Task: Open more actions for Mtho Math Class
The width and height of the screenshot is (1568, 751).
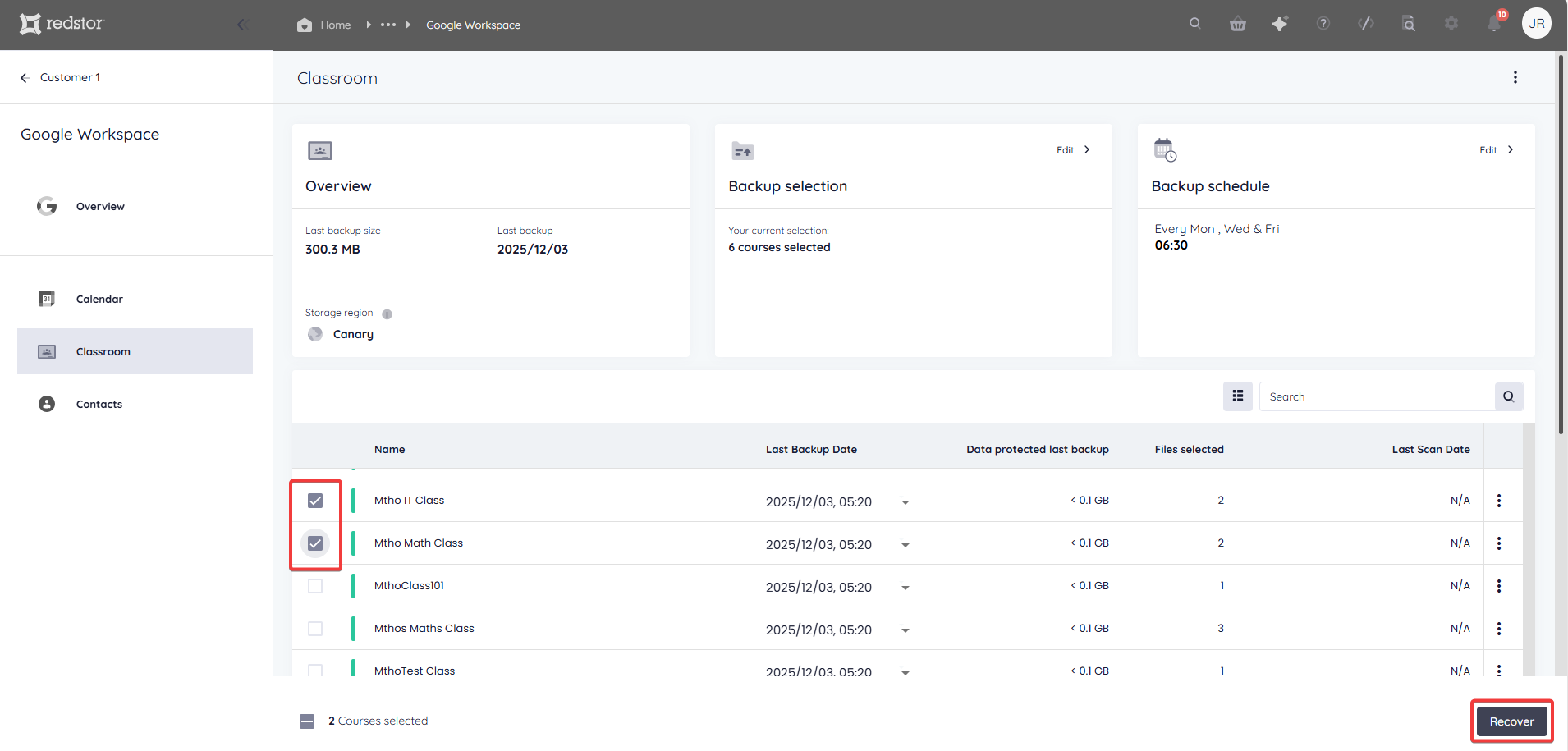Action: [x=1499, y=543]
